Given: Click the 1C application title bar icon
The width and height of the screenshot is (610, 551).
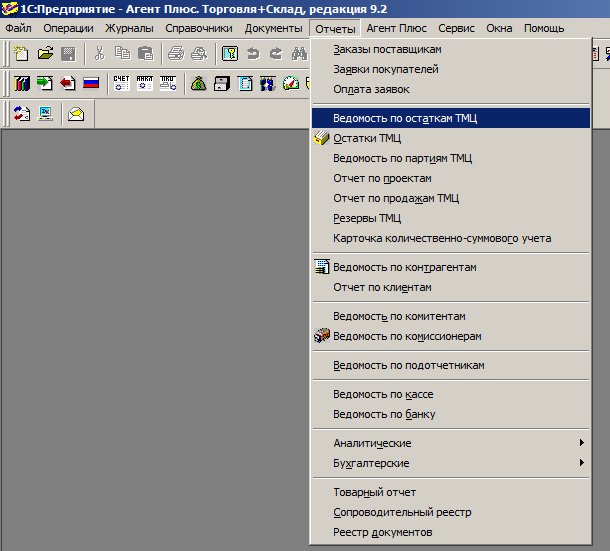Looking at the screenshot, I should tap(9, 9).
